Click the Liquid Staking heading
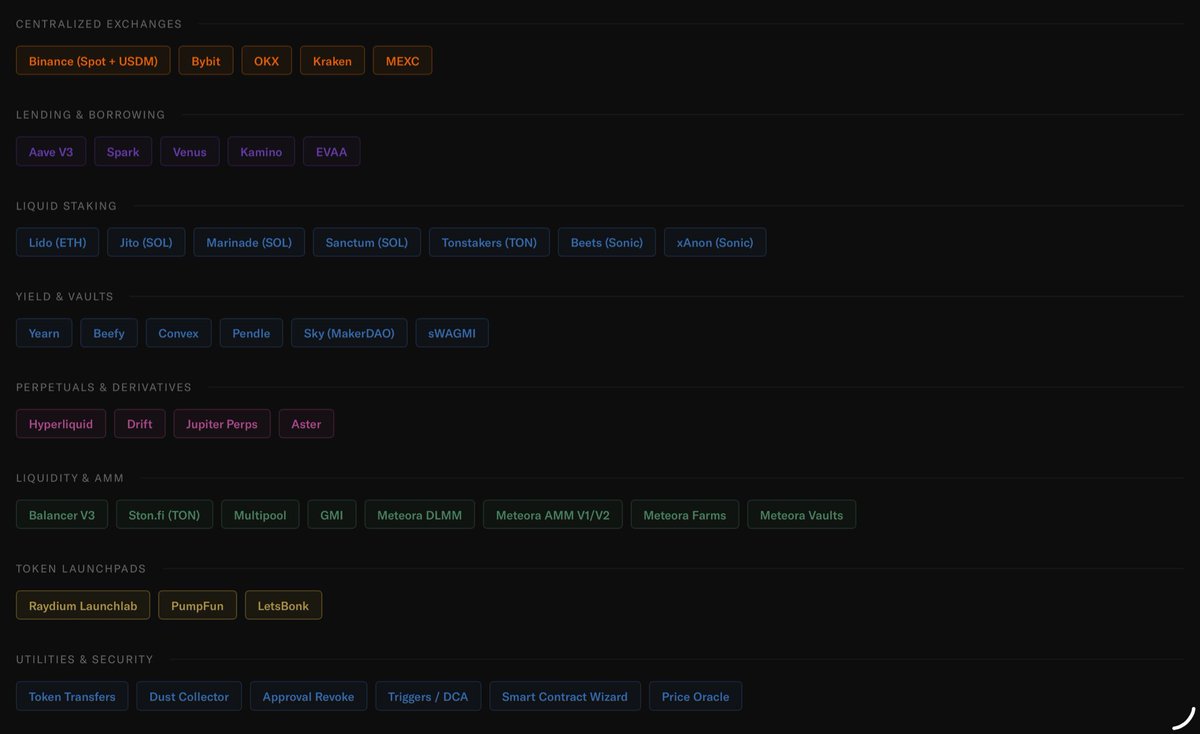 pos(66,206)
